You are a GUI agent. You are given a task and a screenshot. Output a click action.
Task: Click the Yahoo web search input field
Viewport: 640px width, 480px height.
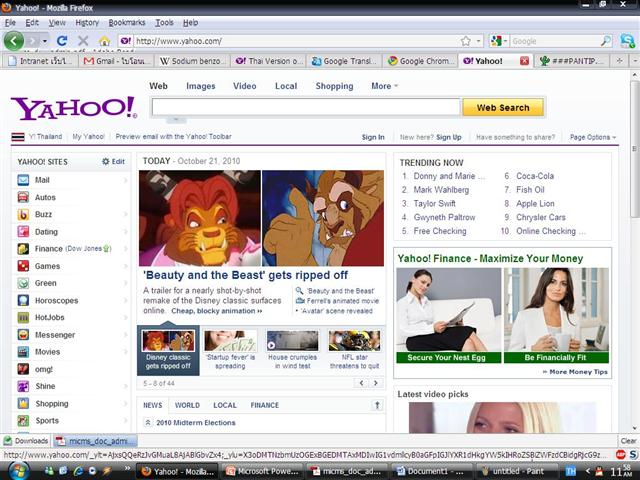(x=306, y=107)
